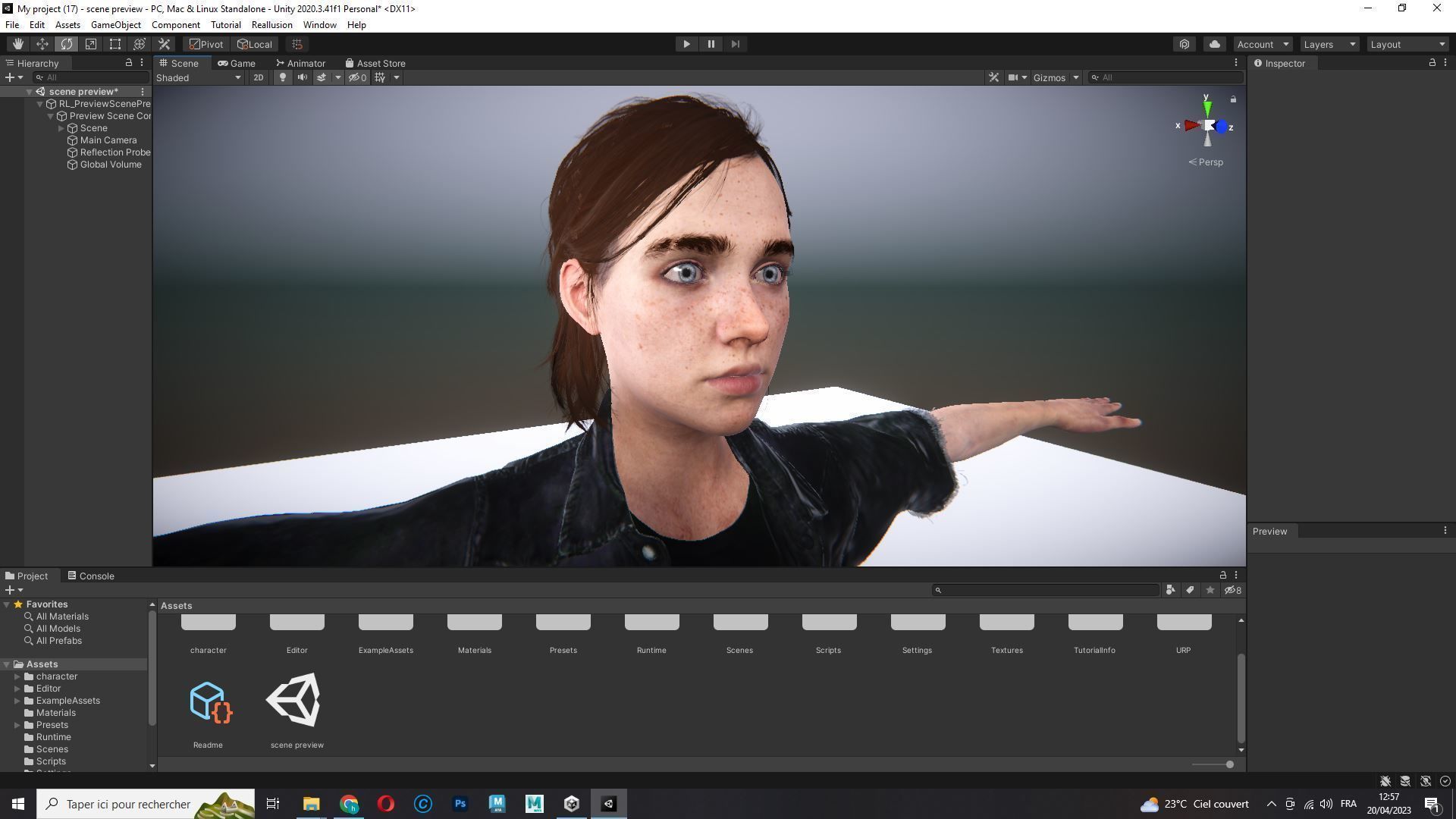Save search favorite star icon

(x=1210, y=590)
